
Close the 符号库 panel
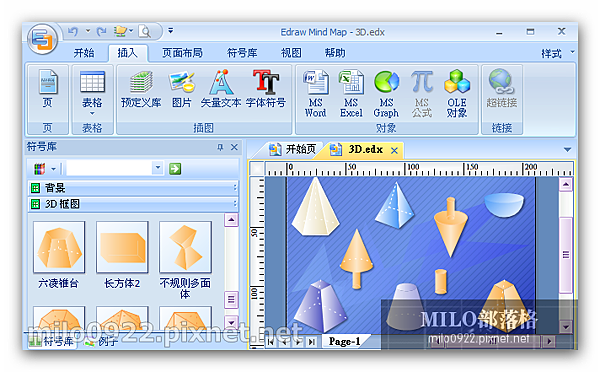234,147
